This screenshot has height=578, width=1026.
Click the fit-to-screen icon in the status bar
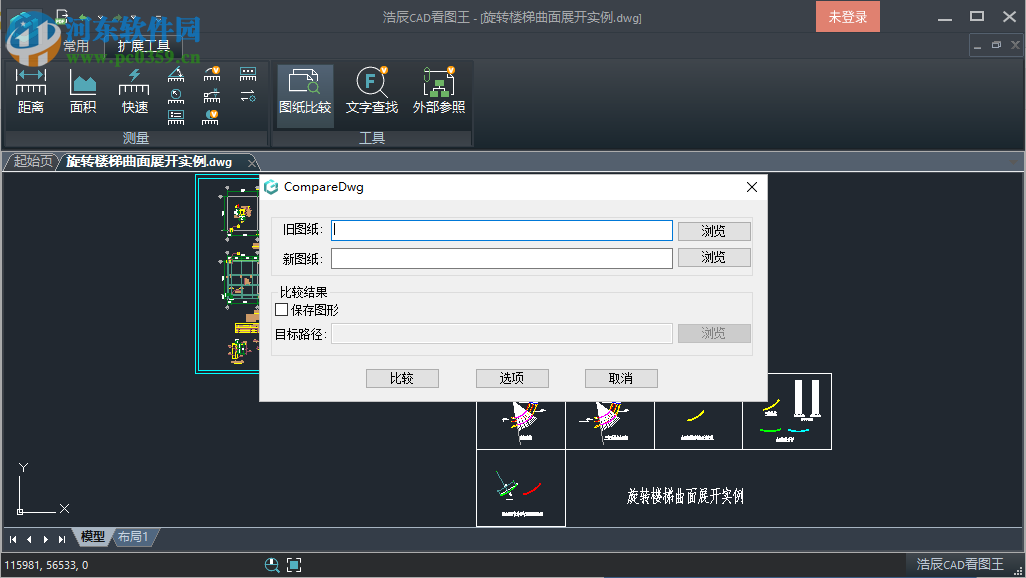pos(293,565)
